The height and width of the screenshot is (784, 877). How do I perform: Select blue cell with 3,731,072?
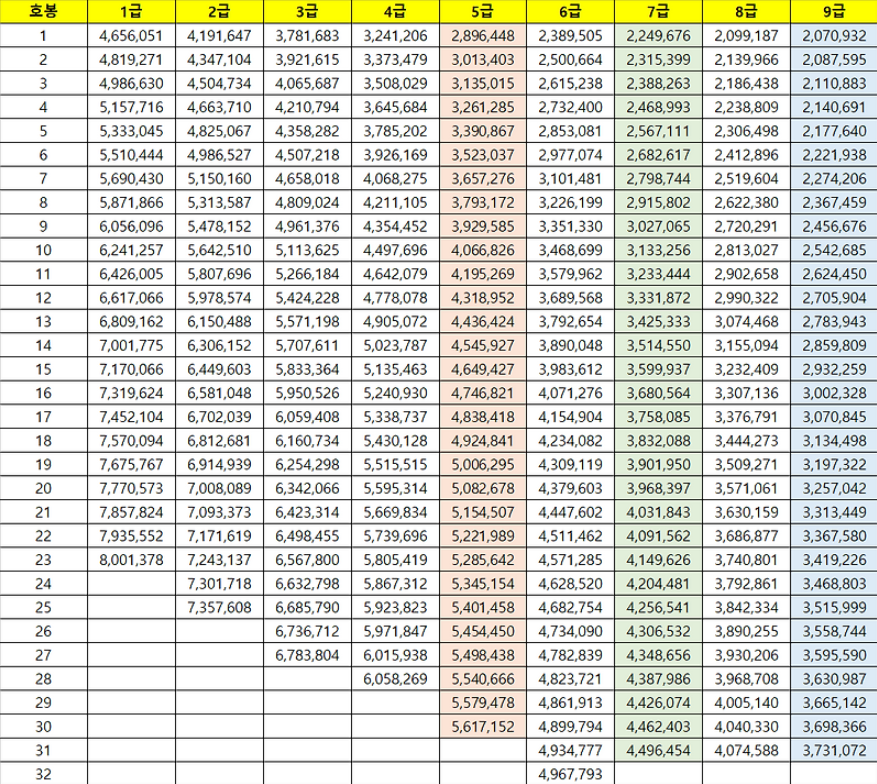[x=833, y=749]
